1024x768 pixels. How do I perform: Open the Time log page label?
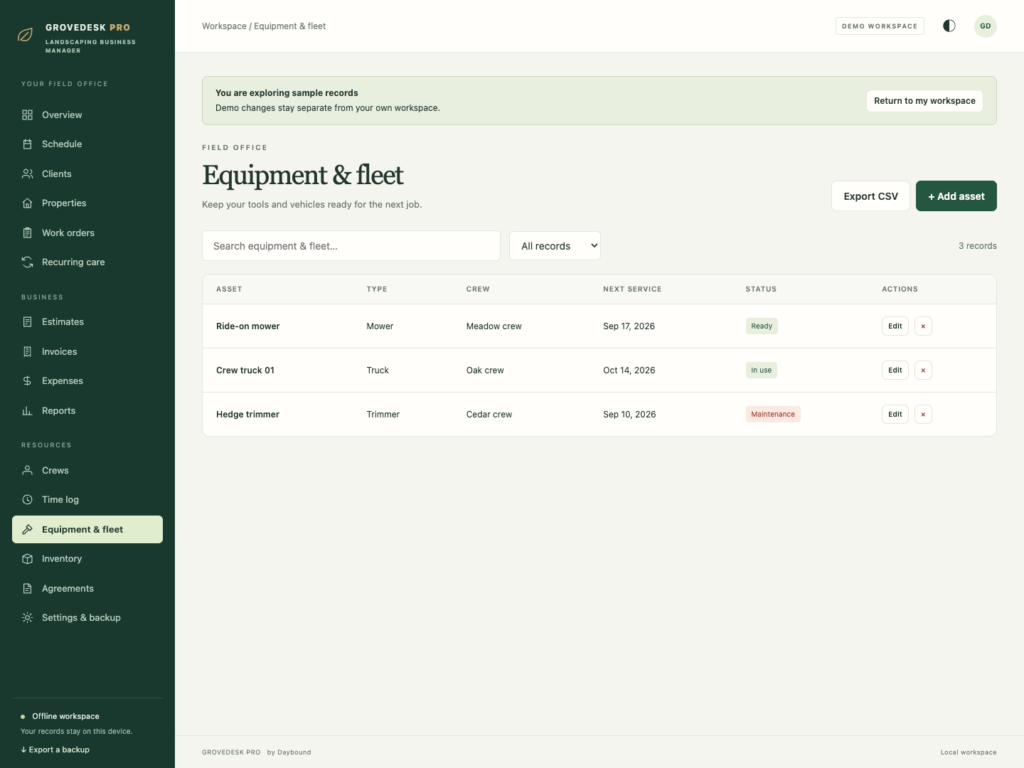pyautogui.click(x=60, y=500)
